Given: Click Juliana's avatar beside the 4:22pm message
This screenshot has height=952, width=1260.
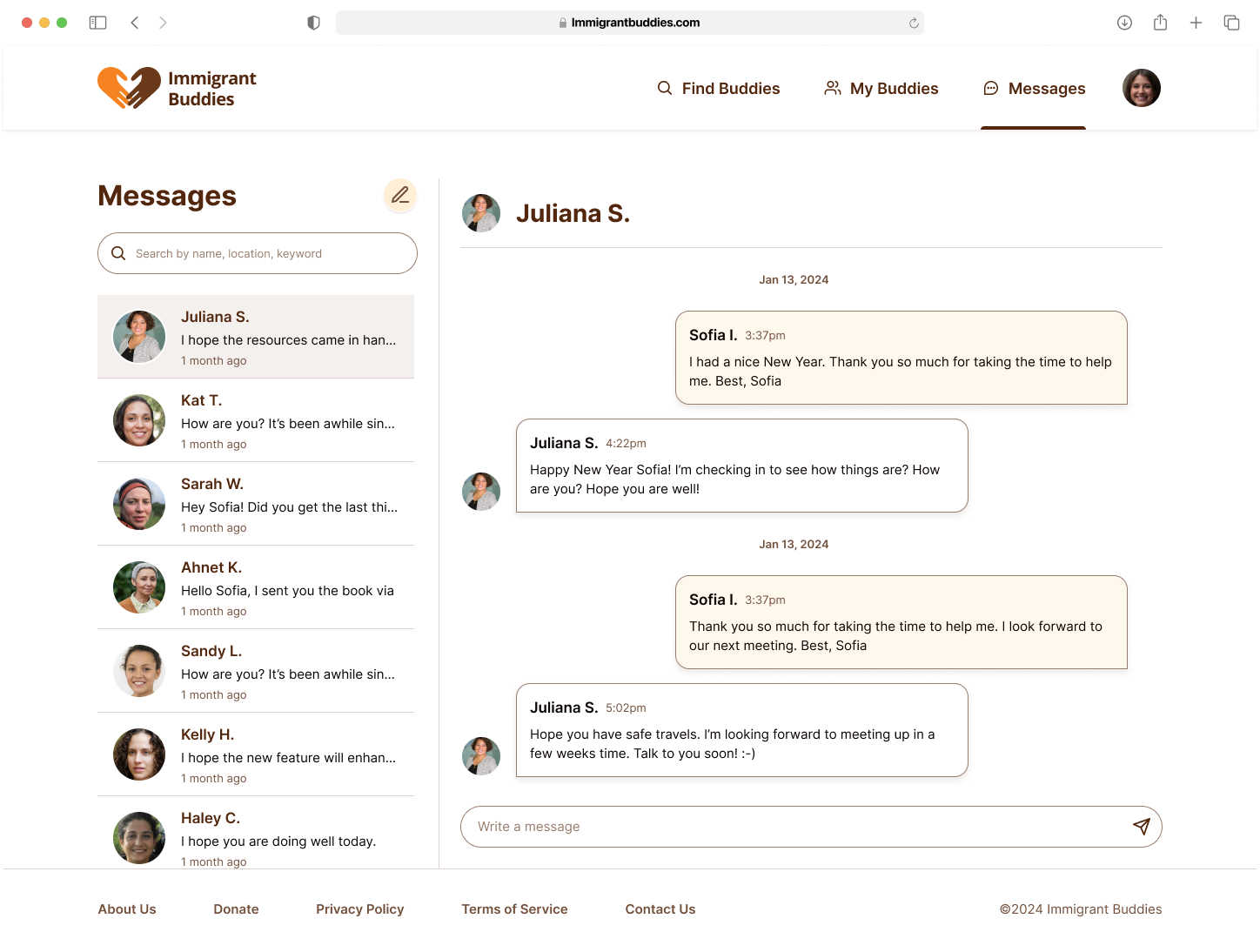Looking at the screenshot, I should click(481, 492).
